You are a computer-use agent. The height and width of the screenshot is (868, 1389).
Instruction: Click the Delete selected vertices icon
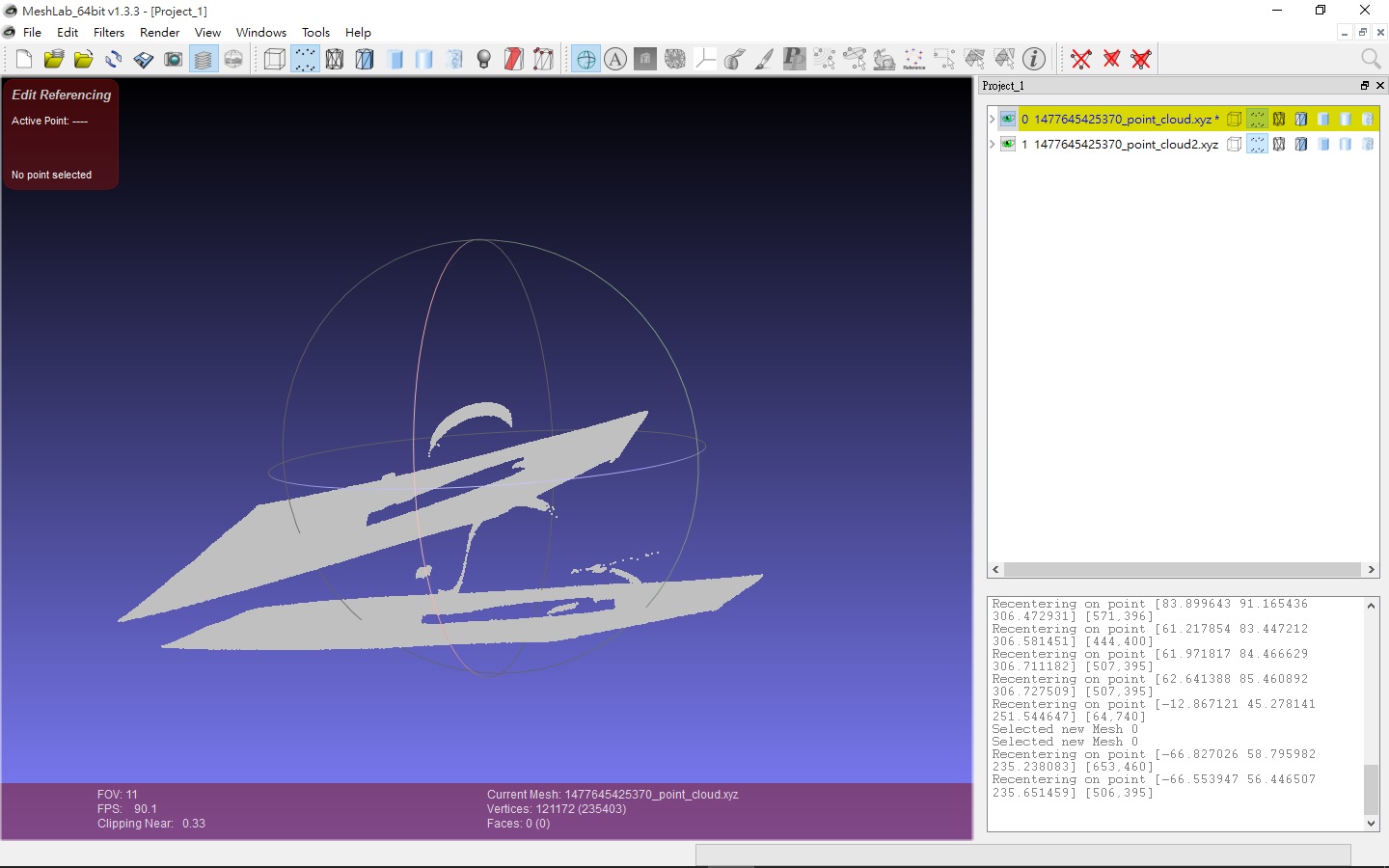(1081, 60)
